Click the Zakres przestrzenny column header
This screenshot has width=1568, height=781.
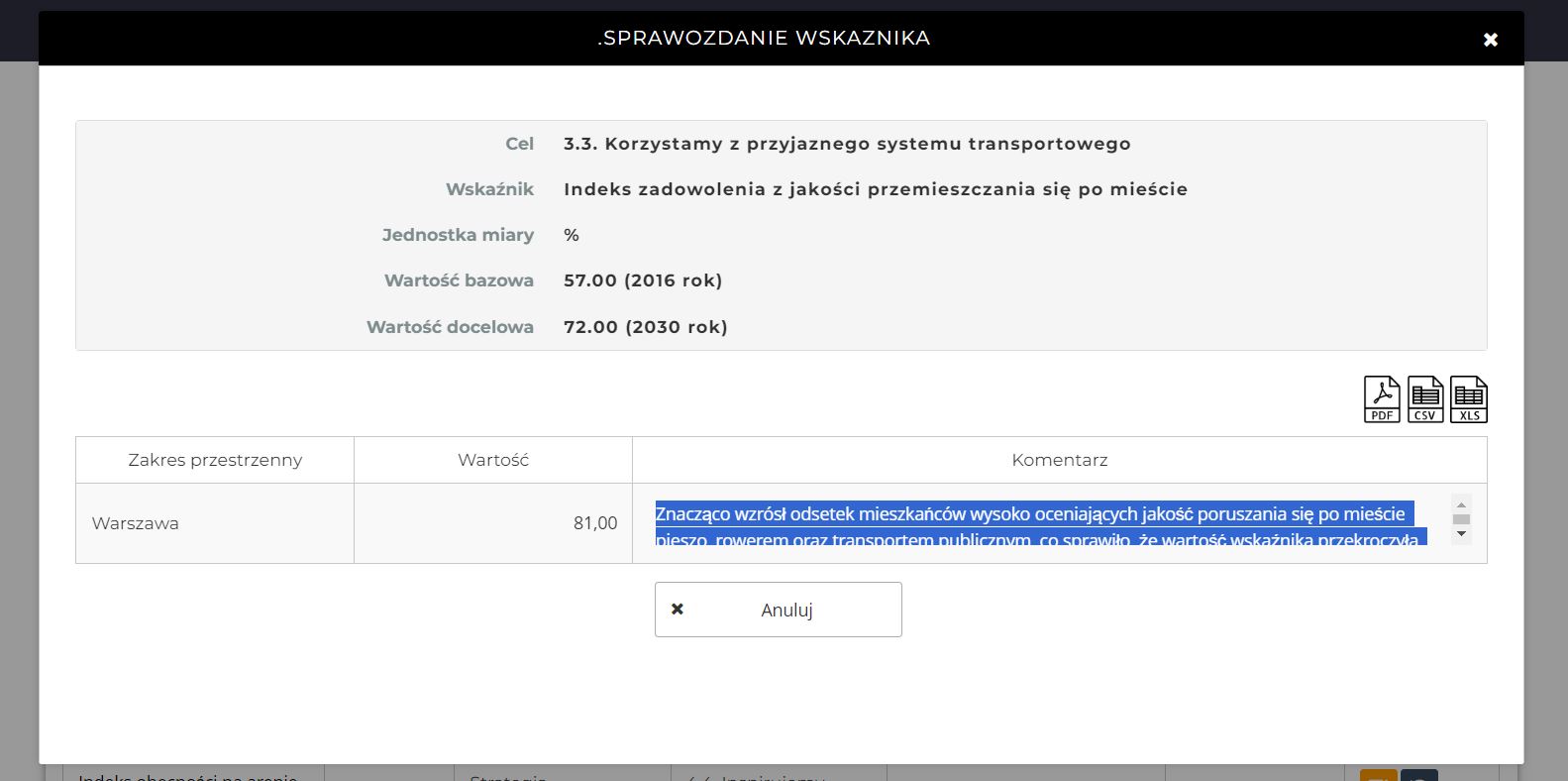point(215,460)
